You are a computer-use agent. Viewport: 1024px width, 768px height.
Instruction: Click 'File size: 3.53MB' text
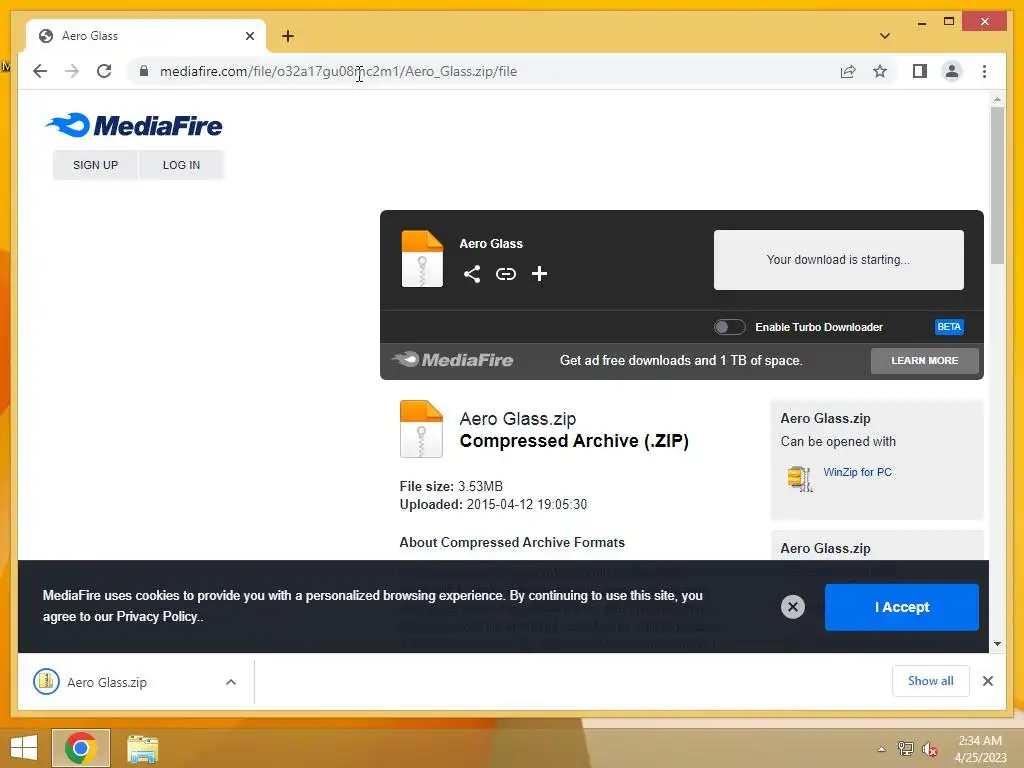coord(451,487)
